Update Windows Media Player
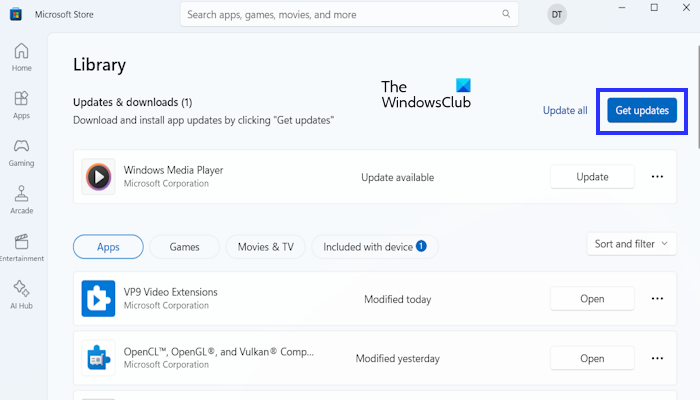Viewport: 700px width, 400px height. tap(592, 177)
